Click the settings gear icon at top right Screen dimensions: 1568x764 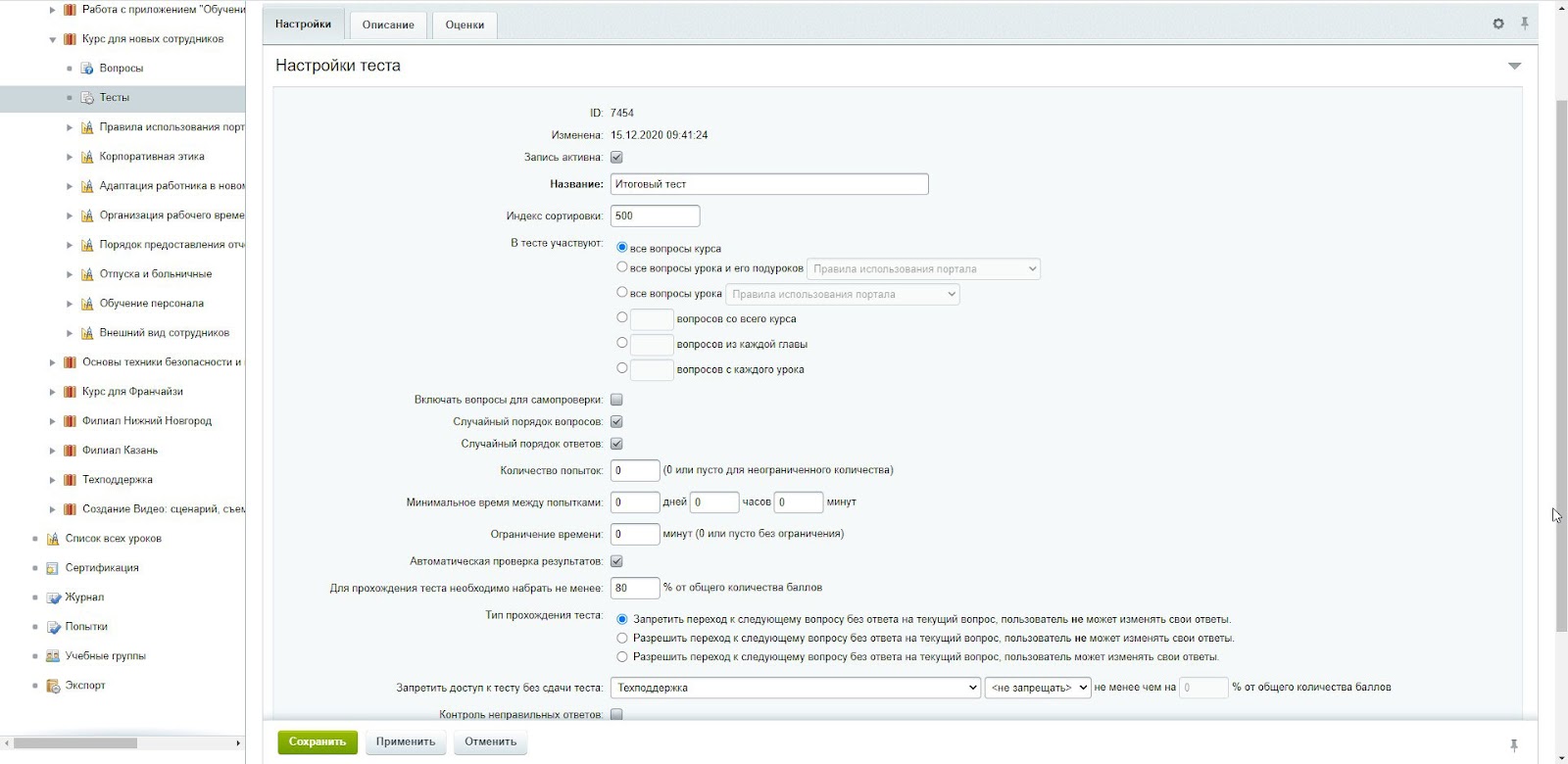click(1498, 24)
